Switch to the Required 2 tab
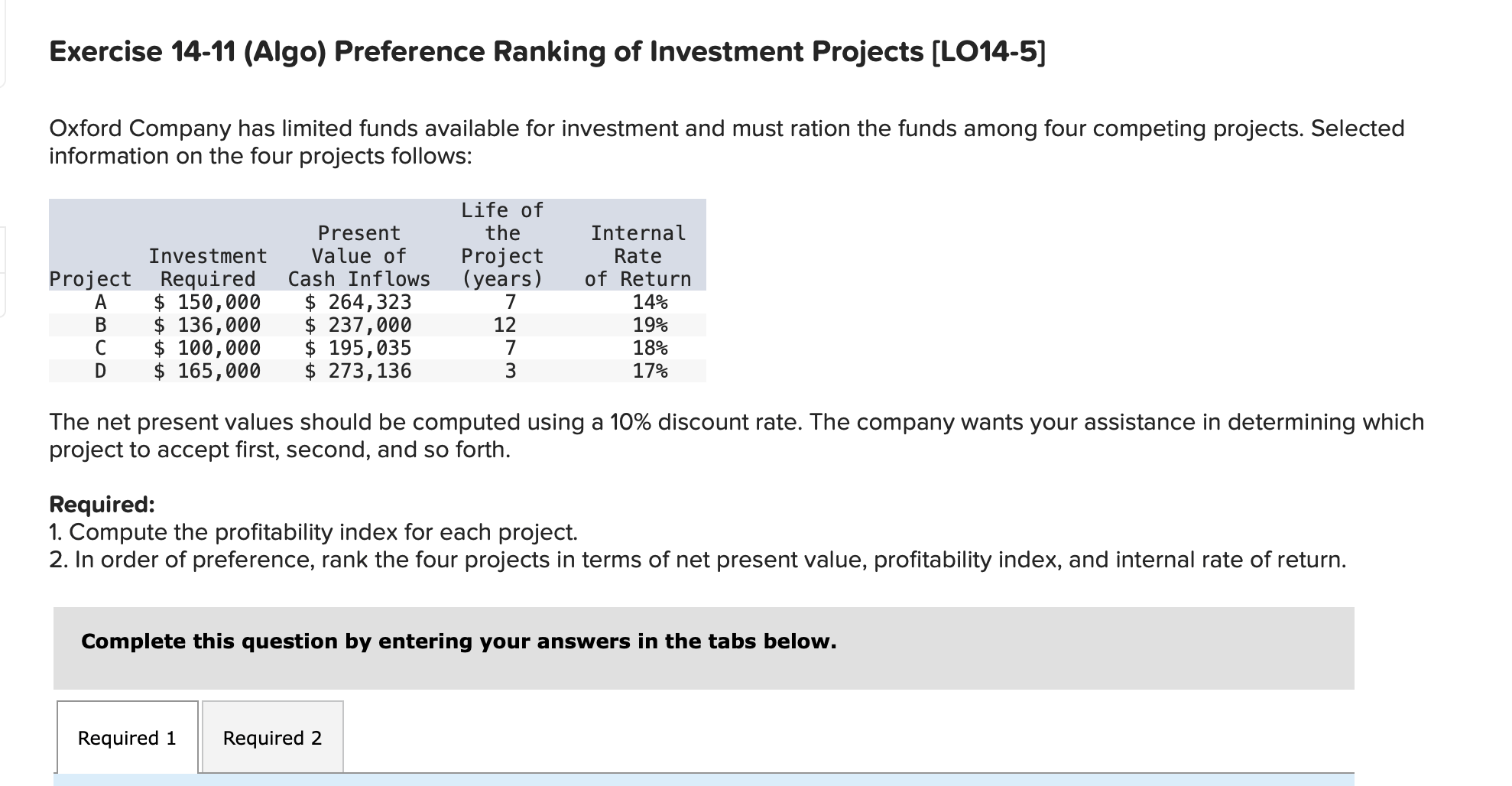This screenshot has width=1512, height=786. [x=272, y=737]
